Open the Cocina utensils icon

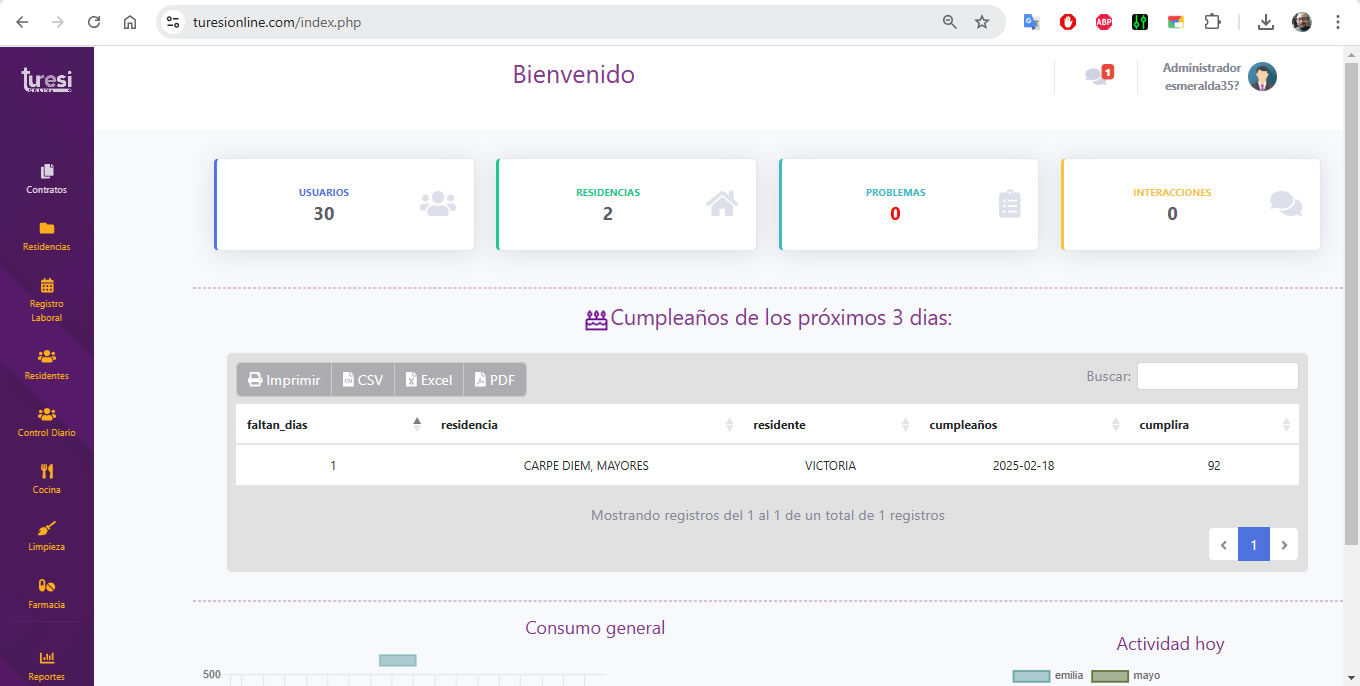[x=47, y=471]
